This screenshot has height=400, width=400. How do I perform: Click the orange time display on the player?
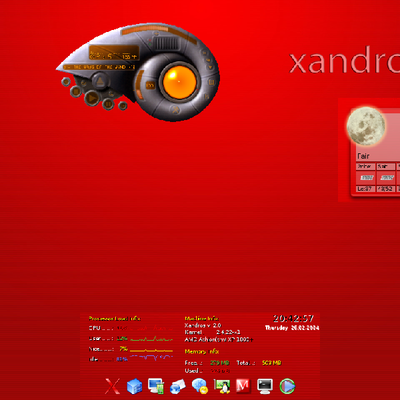pyautogui.click(x=114, y=53)
